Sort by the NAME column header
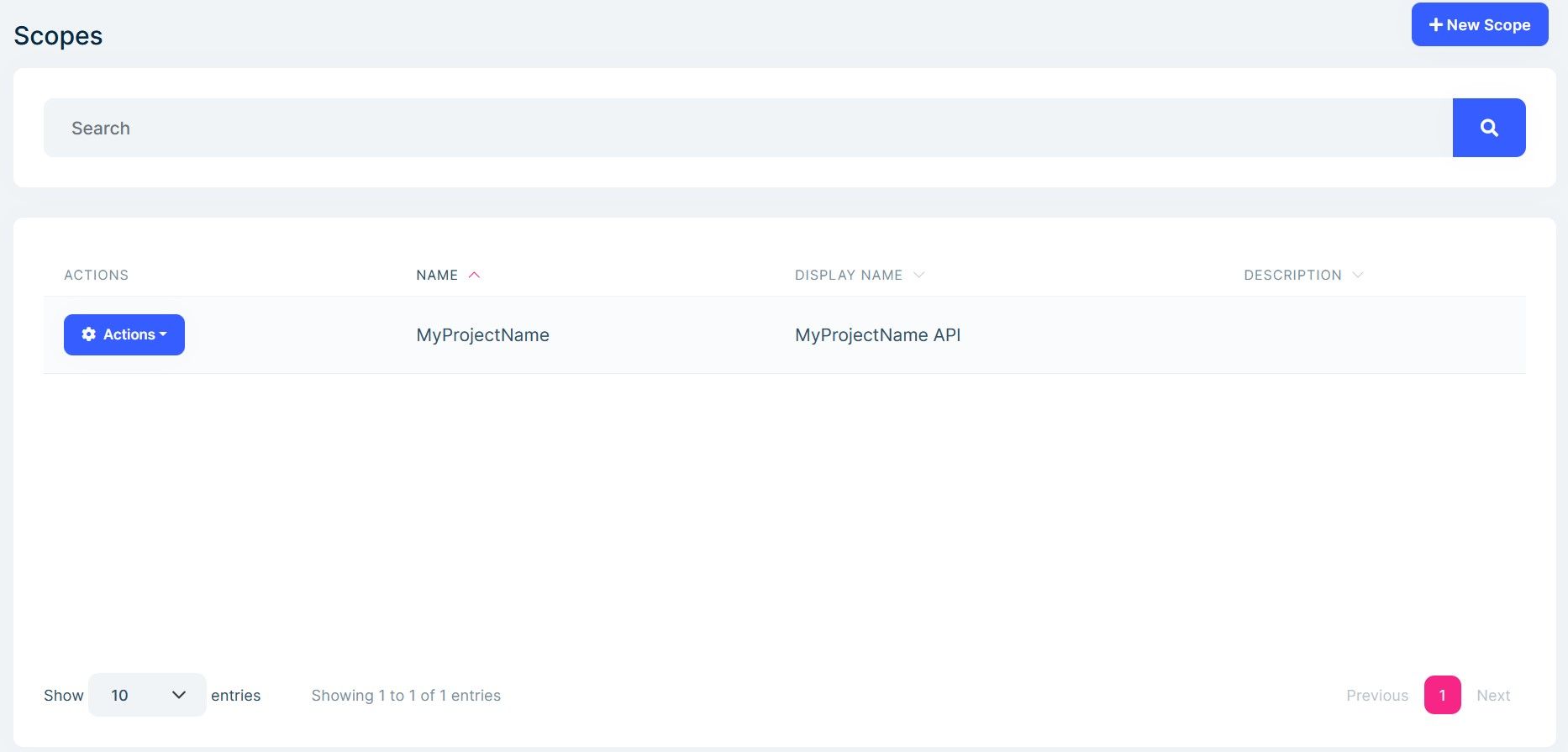 pos(437,276)
